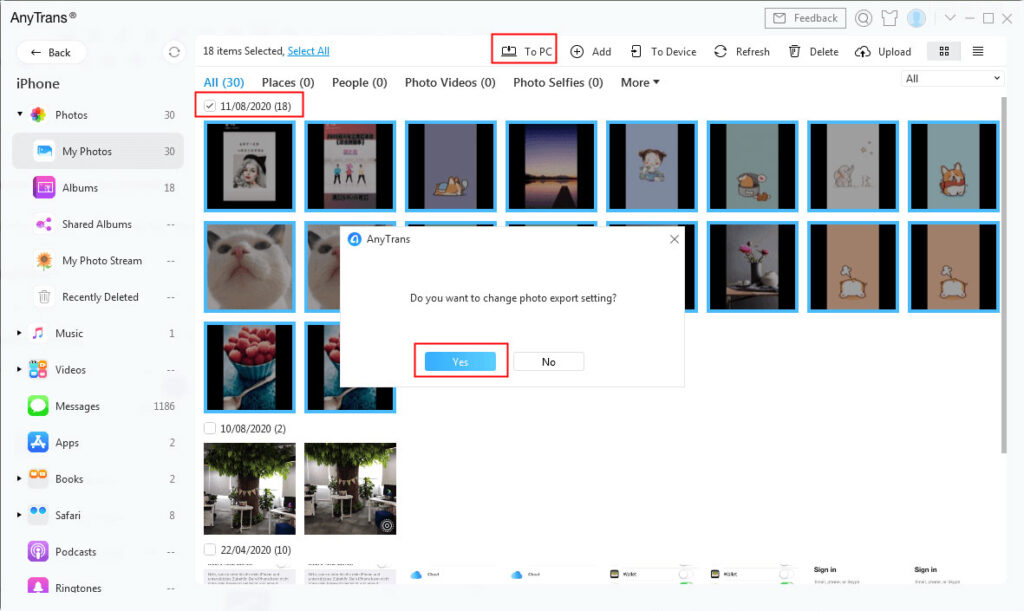Viewport: 1024px width, 611px height.
Task: Open the All filter combo box
Action: click(952, 78)
